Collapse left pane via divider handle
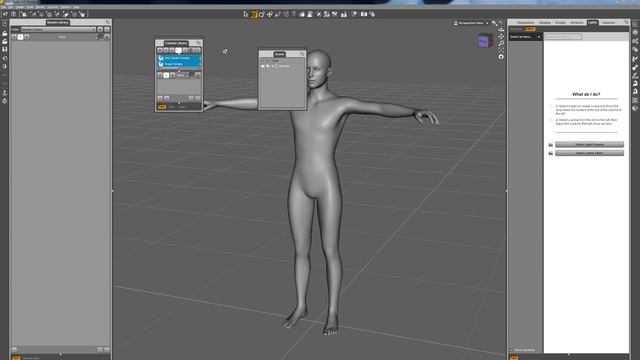This screenshot has height=360, width=640. click(113, 191)
